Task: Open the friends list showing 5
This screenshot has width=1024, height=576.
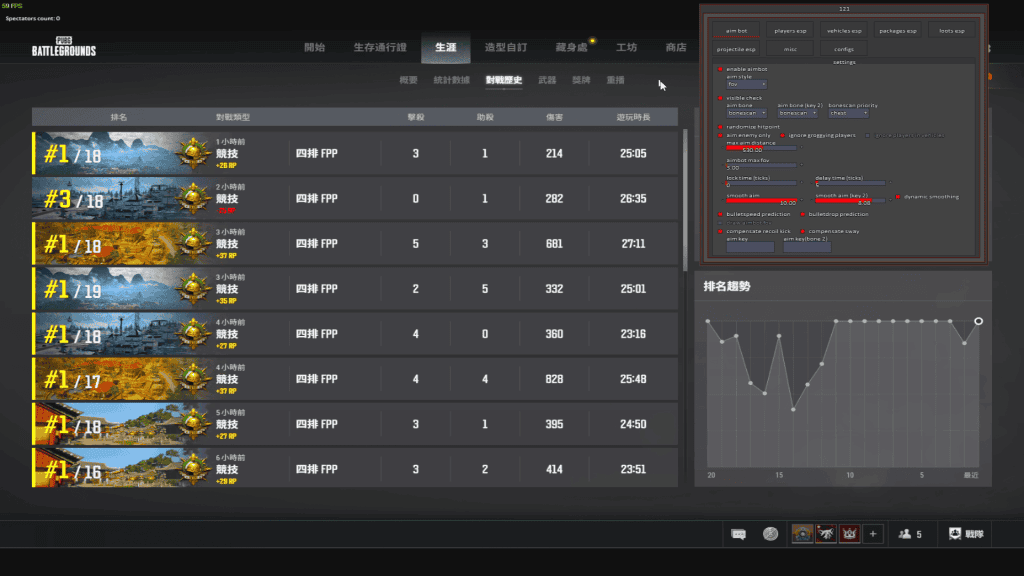Action: click(x=910, y=534)
